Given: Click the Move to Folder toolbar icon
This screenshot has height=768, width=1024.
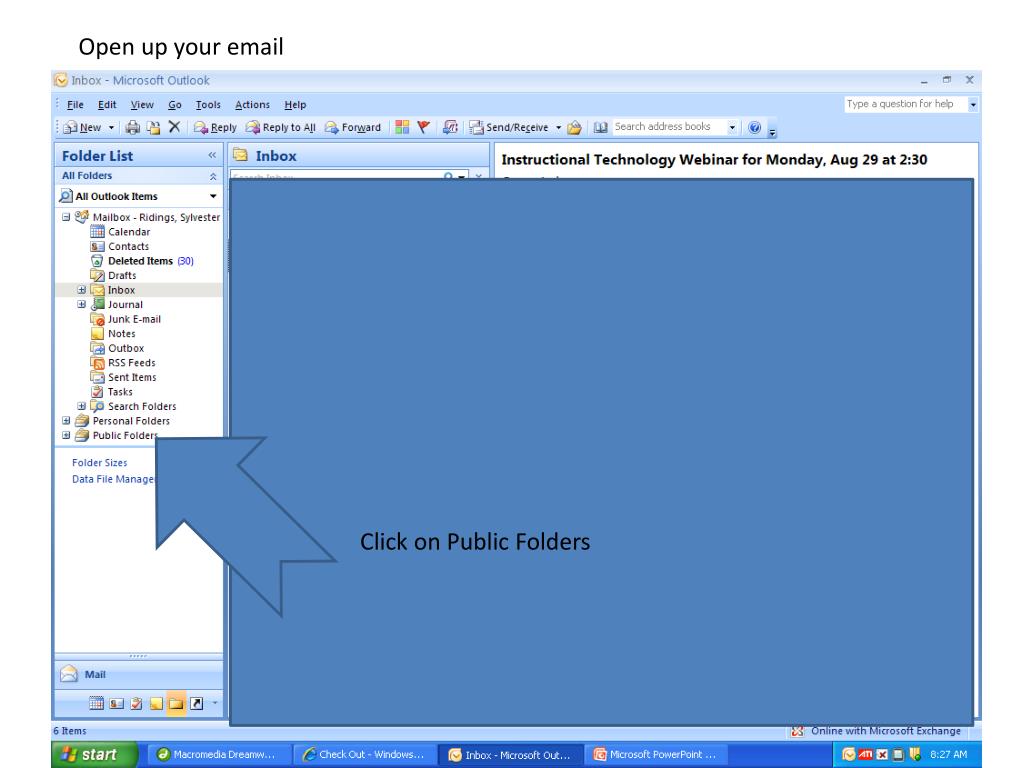Looking at the screenshot, I should 153,127.
